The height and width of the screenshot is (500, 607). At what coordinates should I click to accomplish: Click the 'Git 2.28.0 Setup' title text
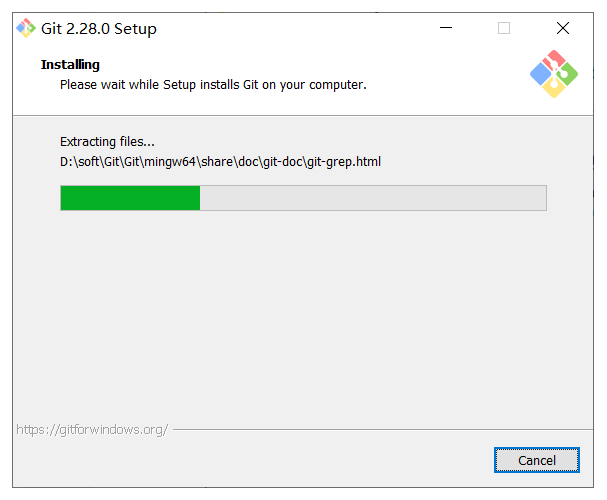click(x=99, y=29)
